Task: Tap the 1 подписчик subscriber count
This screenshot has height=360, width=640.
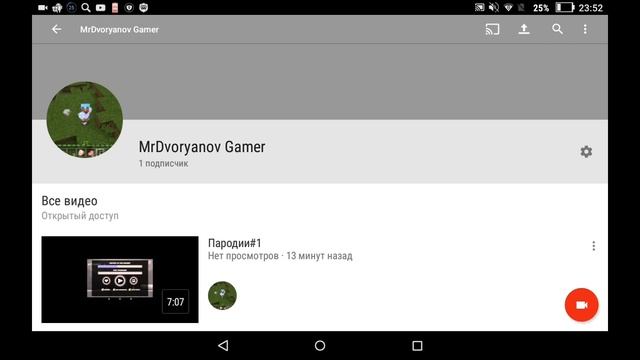Action: [163, 164]
